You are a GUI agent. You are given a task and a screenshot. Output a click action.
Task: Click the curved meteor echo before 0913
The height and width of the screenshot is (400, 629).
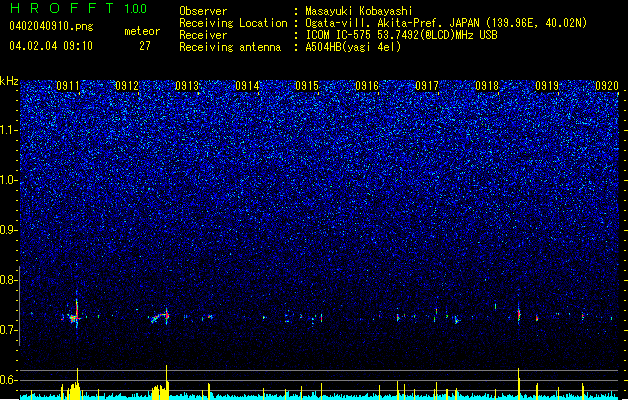coord(160,317)
